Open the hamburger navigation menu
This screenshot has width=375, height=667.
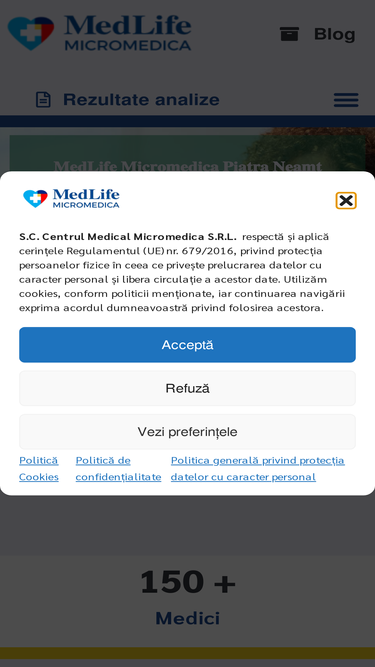pyautogui.click(x=346, y=100)
